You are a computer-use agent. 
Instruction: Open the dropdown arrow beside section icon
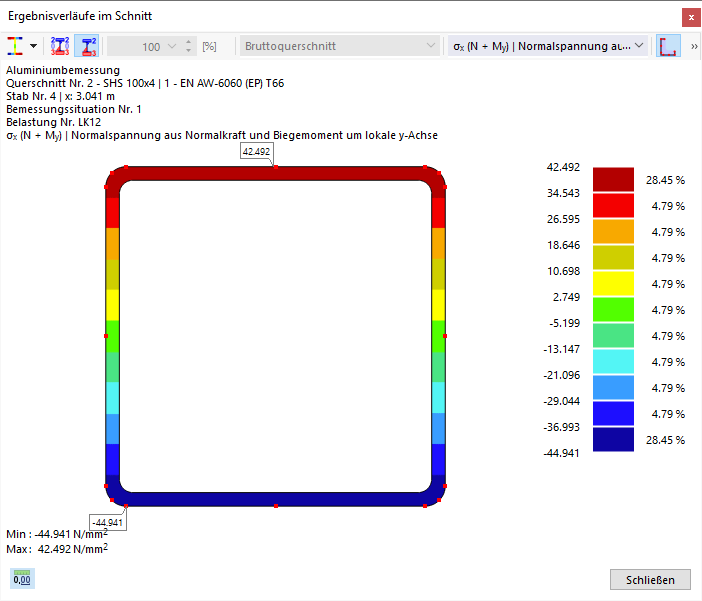pyautogui.click(x=34, y=46)
